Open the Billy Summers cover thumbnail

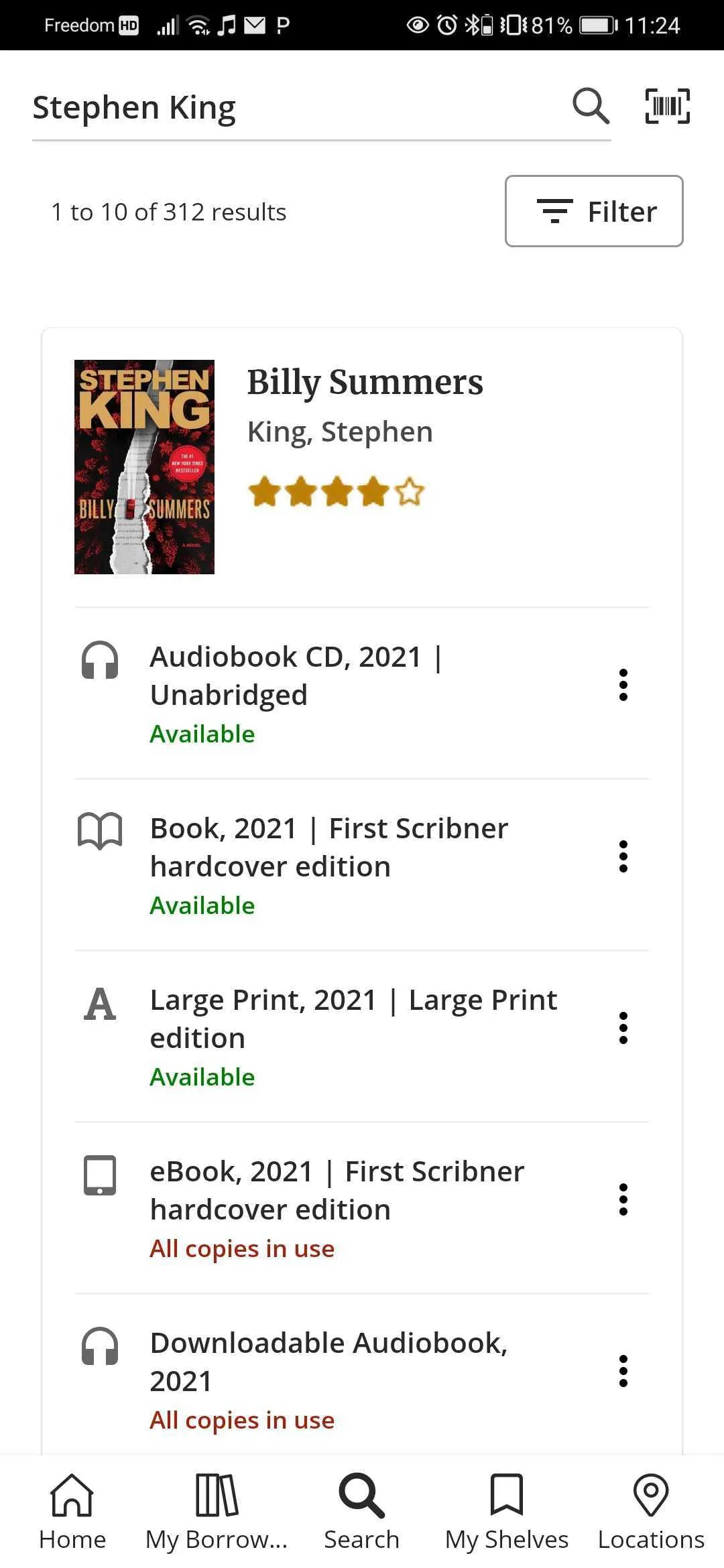[144, 466]
